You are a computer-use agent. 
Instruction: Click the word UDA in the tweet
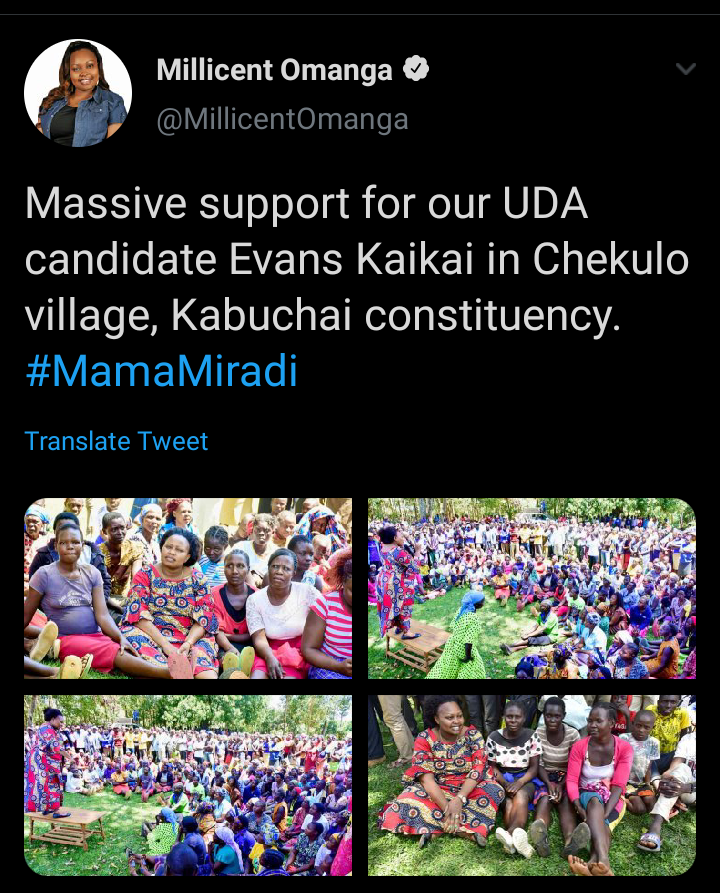(545, 203)
